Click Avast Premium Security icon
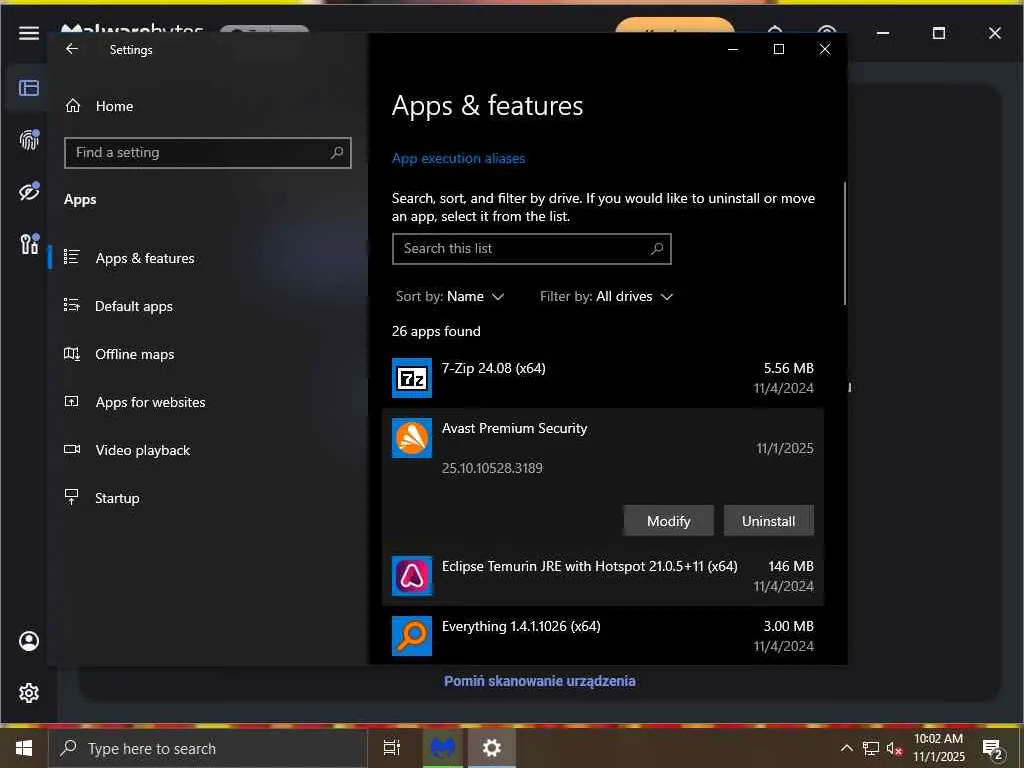The image size is (1024, 768). pyautogui.click(x=411, y=438)
